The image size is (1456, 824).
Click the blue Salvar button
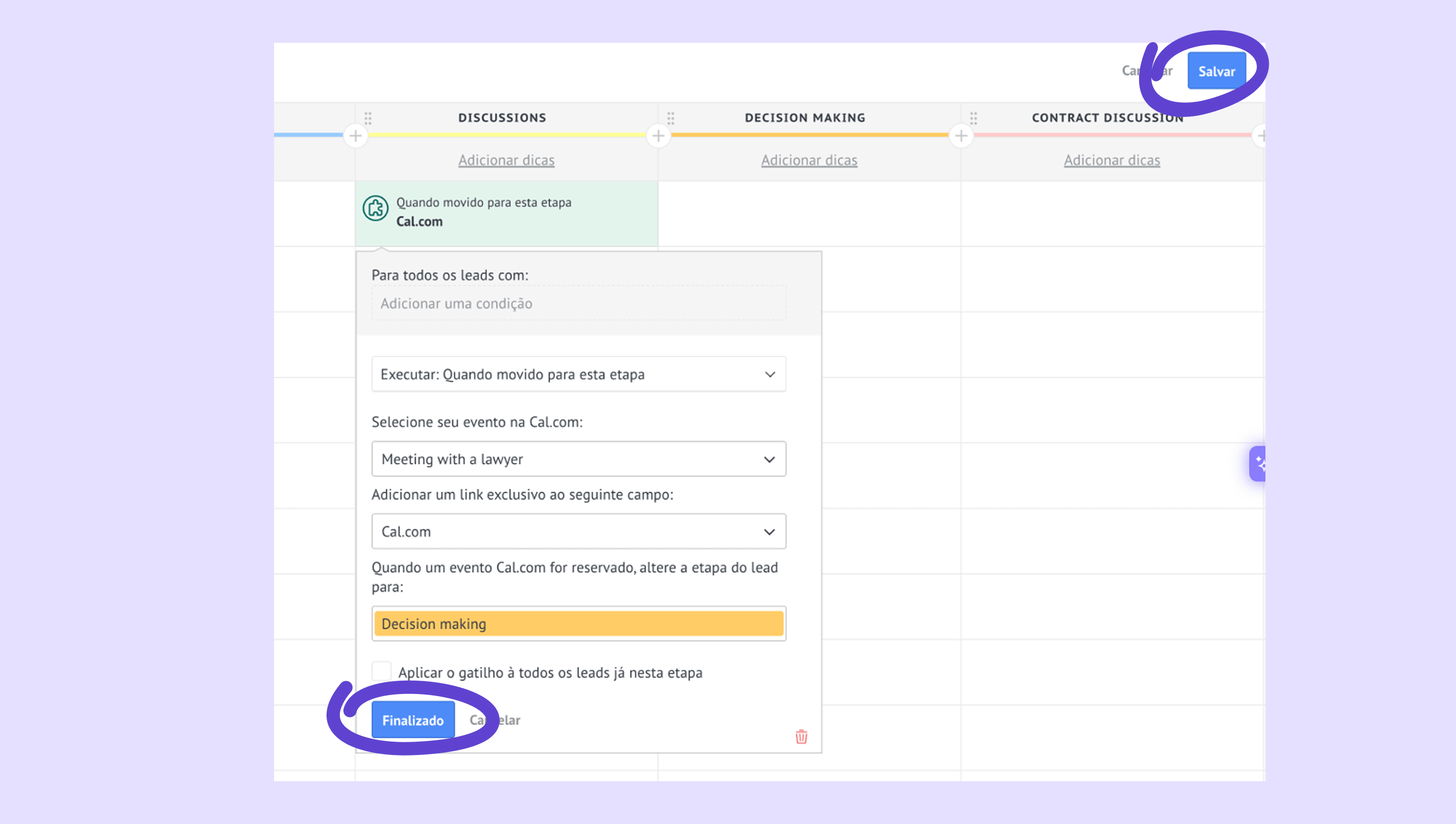[x=1216, y=71]
